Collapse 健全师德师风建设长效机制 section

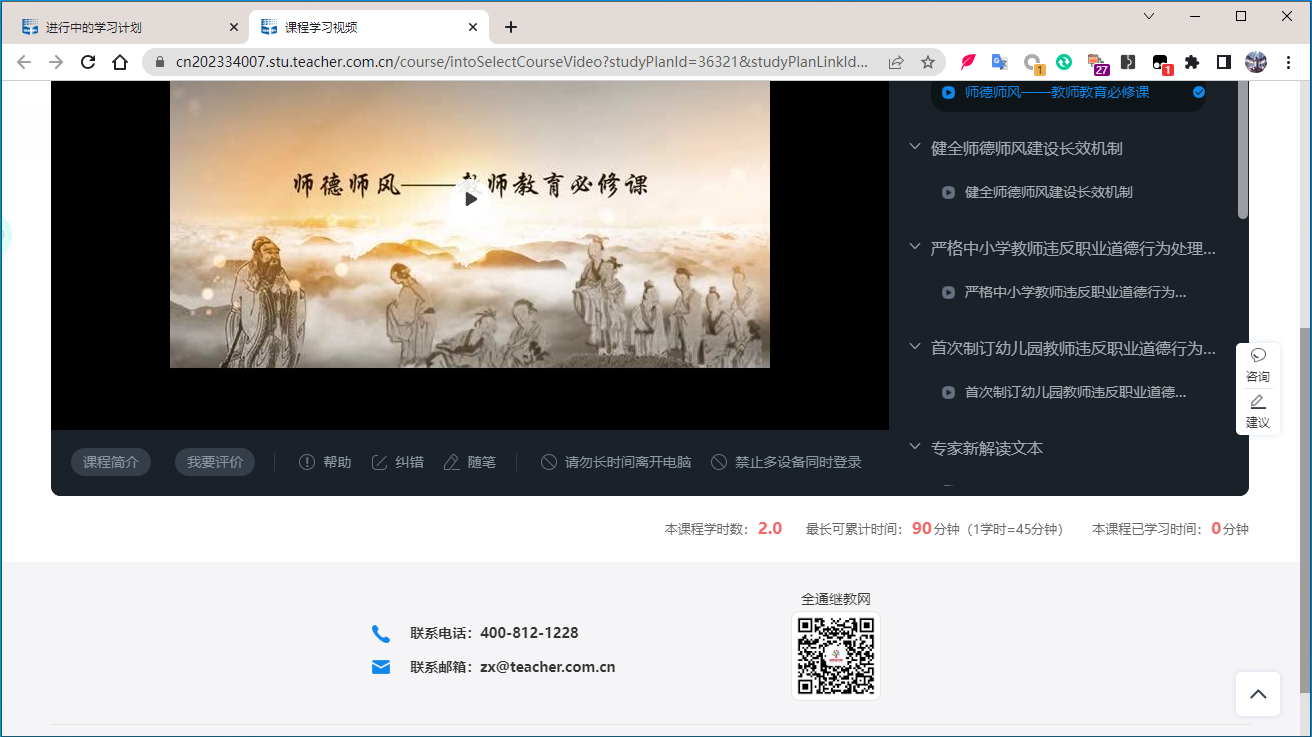pos(914,147)
